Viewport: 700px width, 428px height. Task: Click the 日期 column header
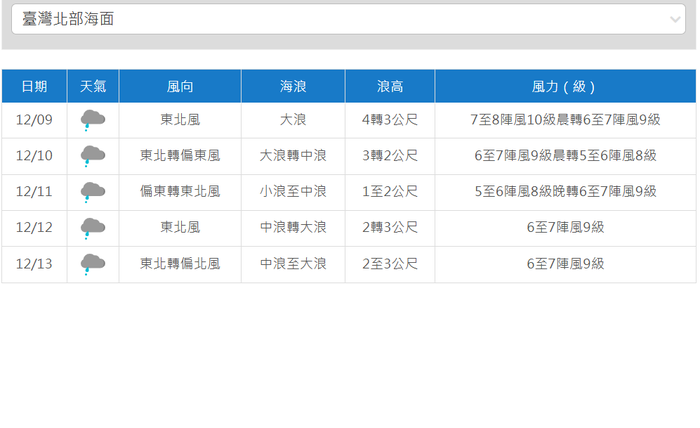(x=34, y=87)
